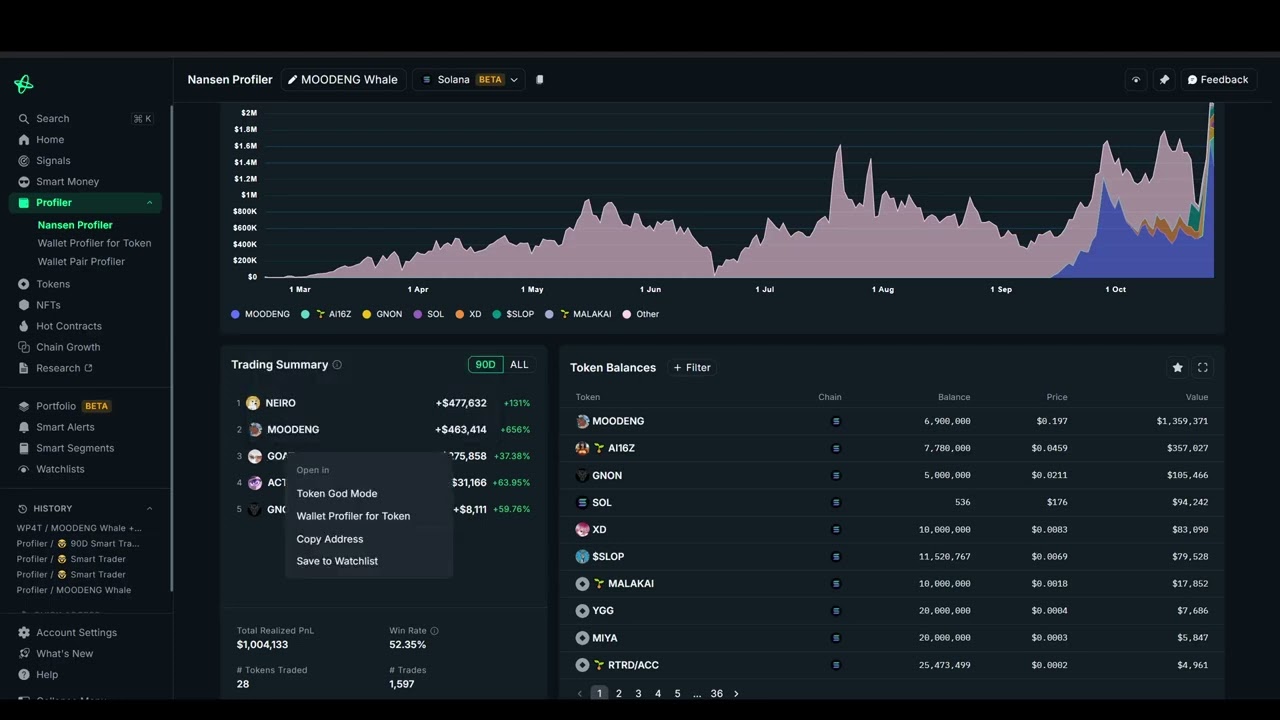The image size is (1280, 720).
Task: Open Help in the sidebar
Action: click(47, 675)
